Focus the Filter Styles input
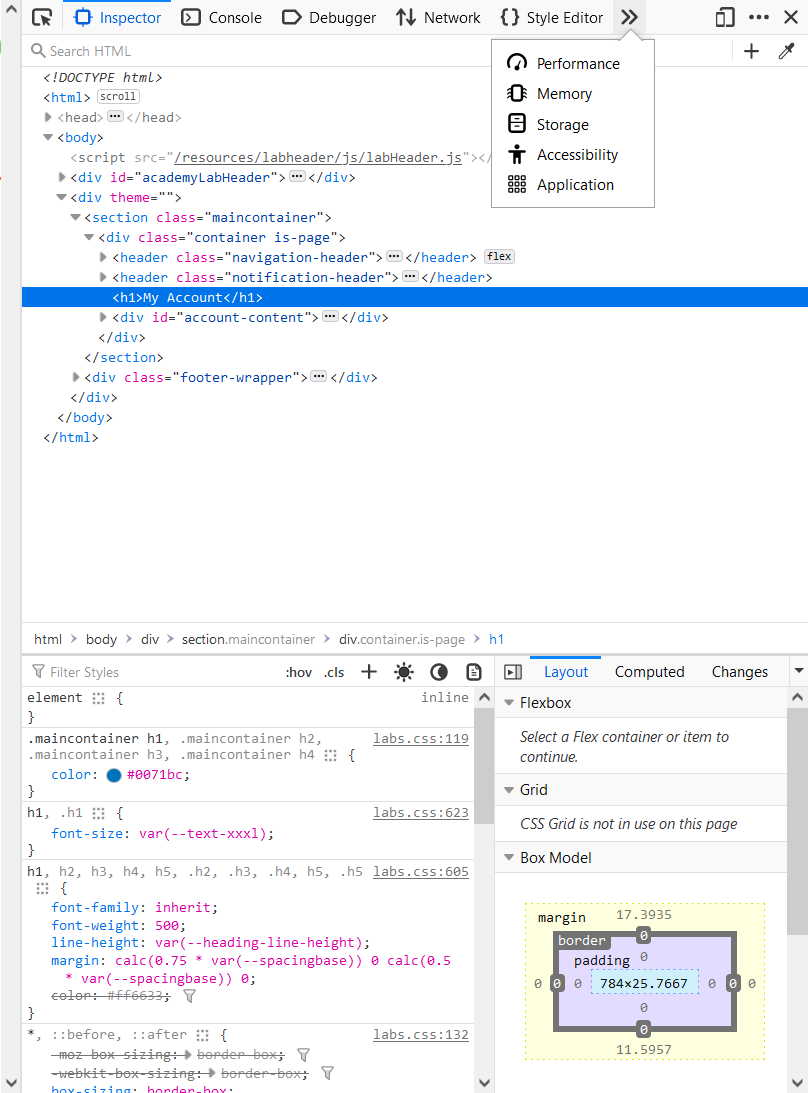 tap(153, 672)
